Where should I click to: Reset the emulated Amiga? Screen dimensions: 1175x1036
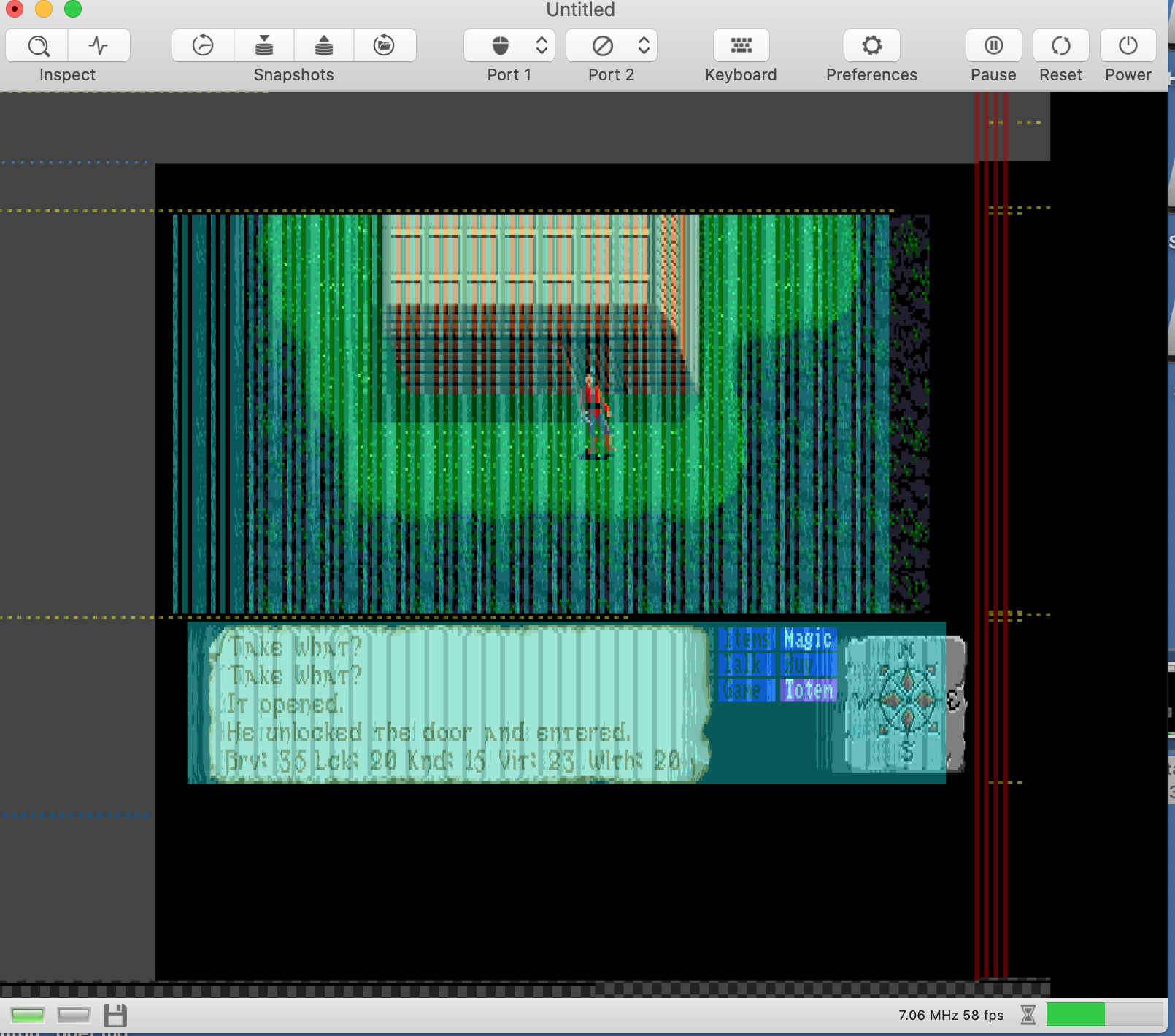click(x=1060, y=46)
